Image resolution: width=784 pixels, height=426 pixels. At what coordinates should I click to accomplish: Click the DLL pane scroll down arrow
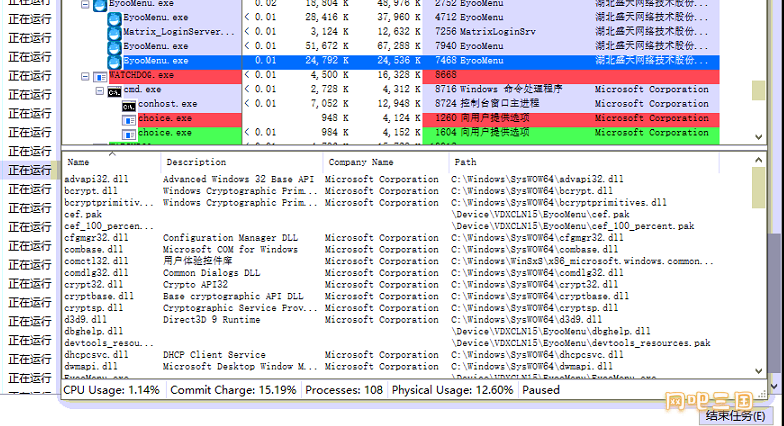tap(758, 371)
